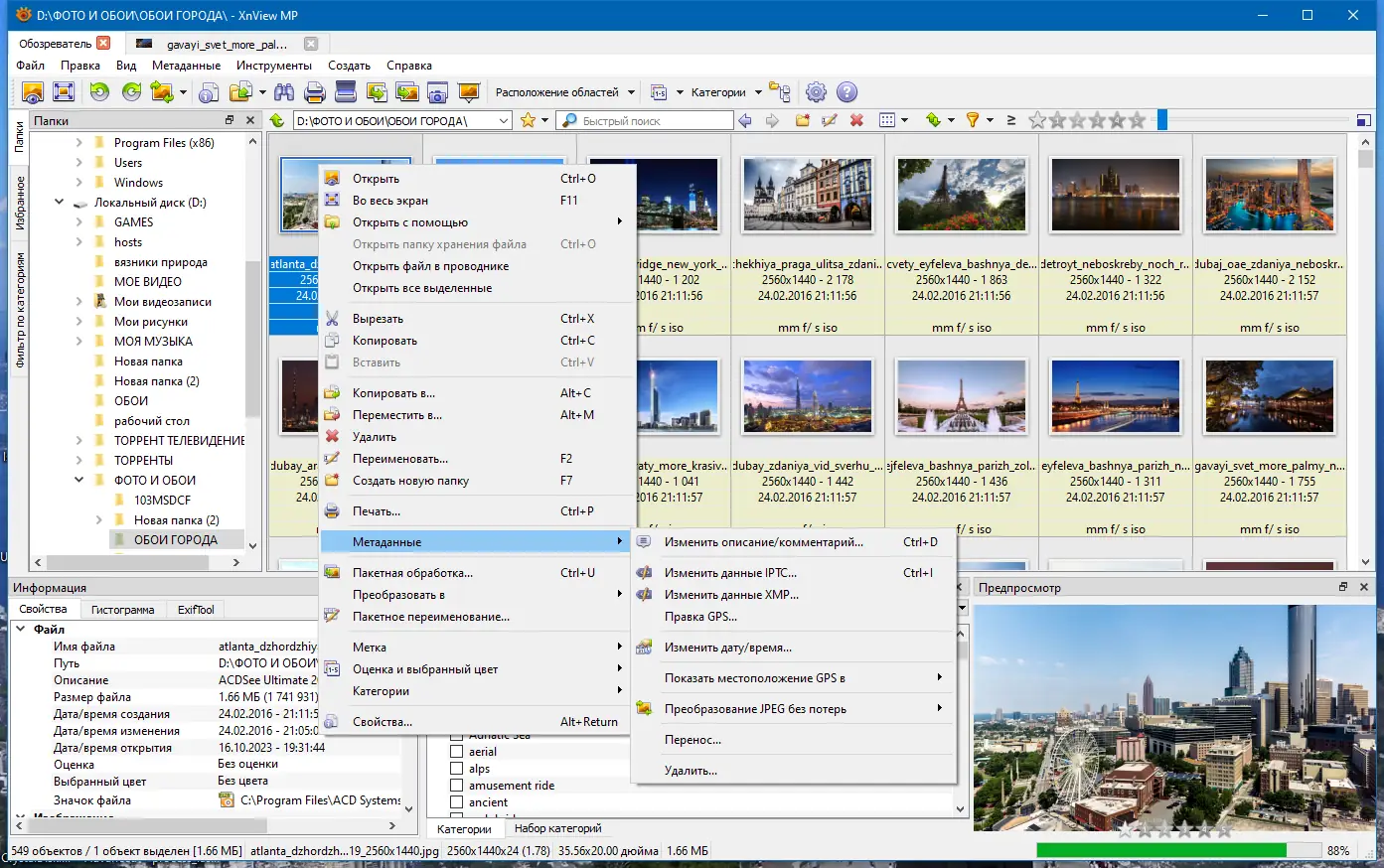The height and width of the screenshot is (868, 1384).
Task: Click the full screen view icon
Action: click(64, 92)
